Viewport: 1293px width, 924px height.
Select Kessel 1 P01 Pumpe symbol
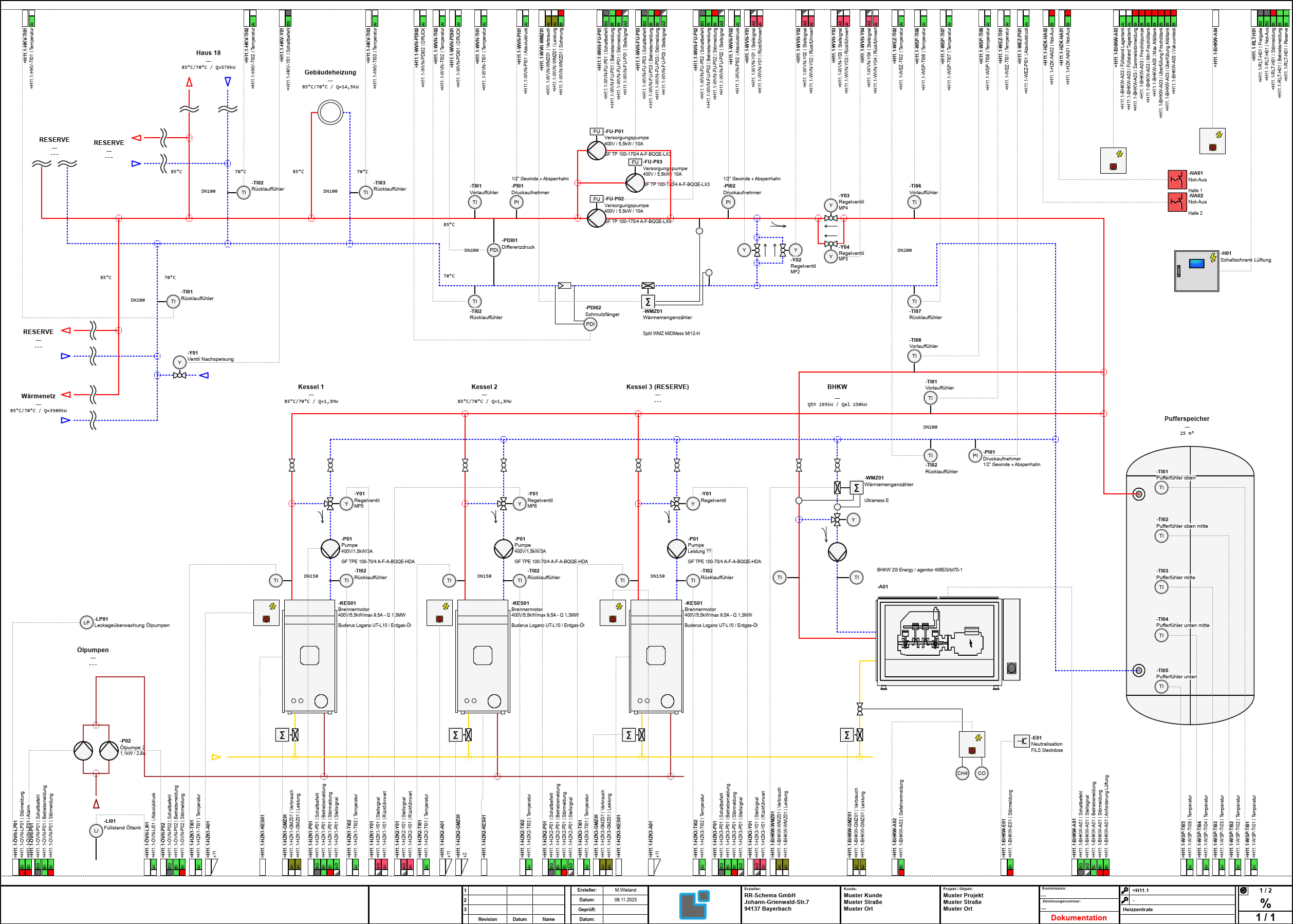point(330,548)
